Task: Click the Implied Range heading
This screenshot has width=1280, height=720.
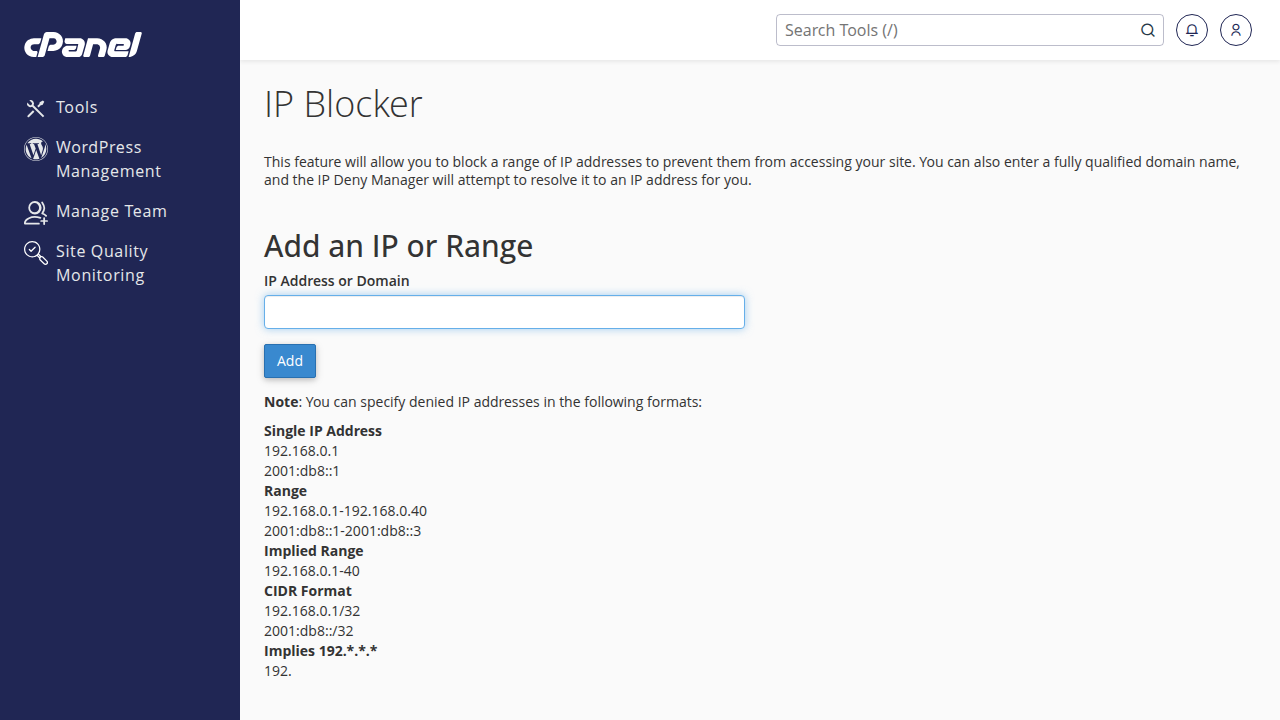Action: point(314,551)
